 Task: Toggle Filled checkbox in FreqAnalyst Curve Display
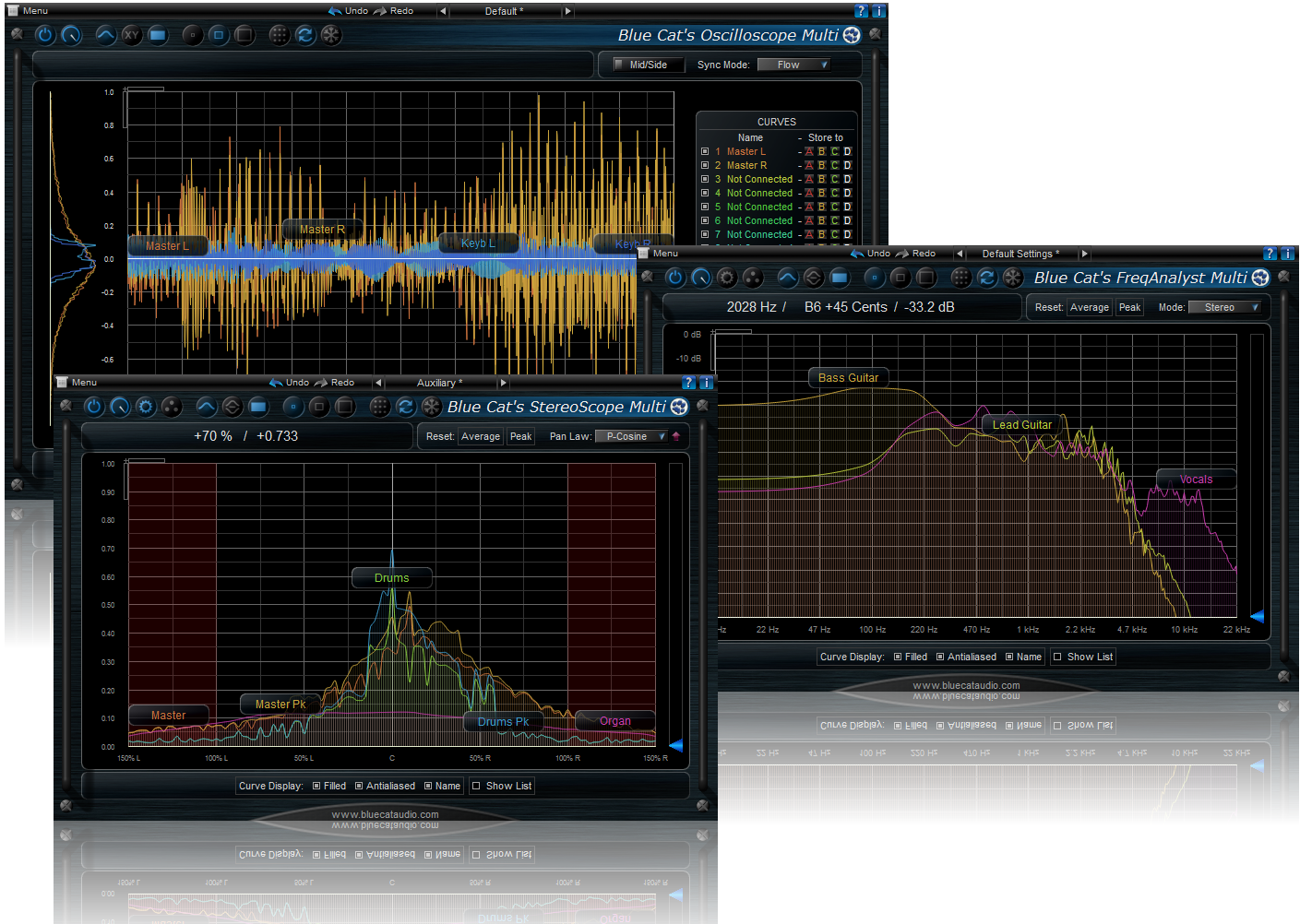898,657
